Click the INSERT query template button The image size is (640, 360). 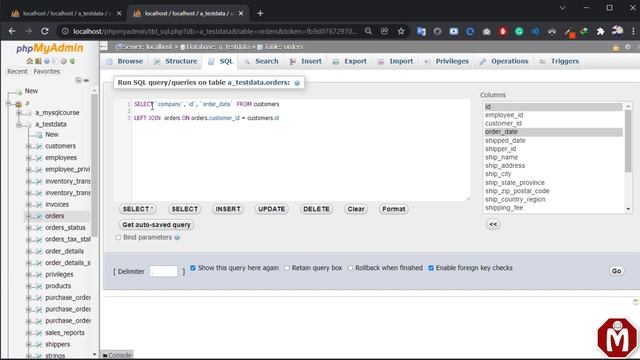pos(228,209)
